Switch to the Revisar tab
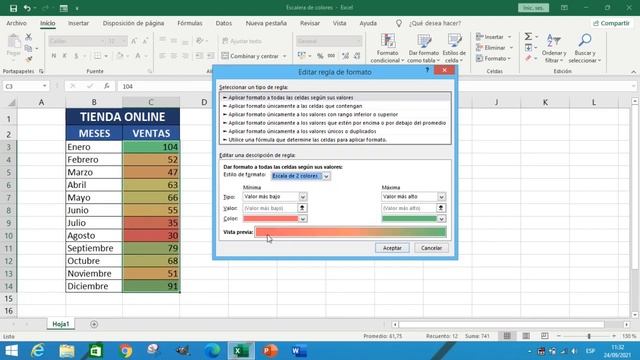The image size is (640, 360). [x=310, y=23]
